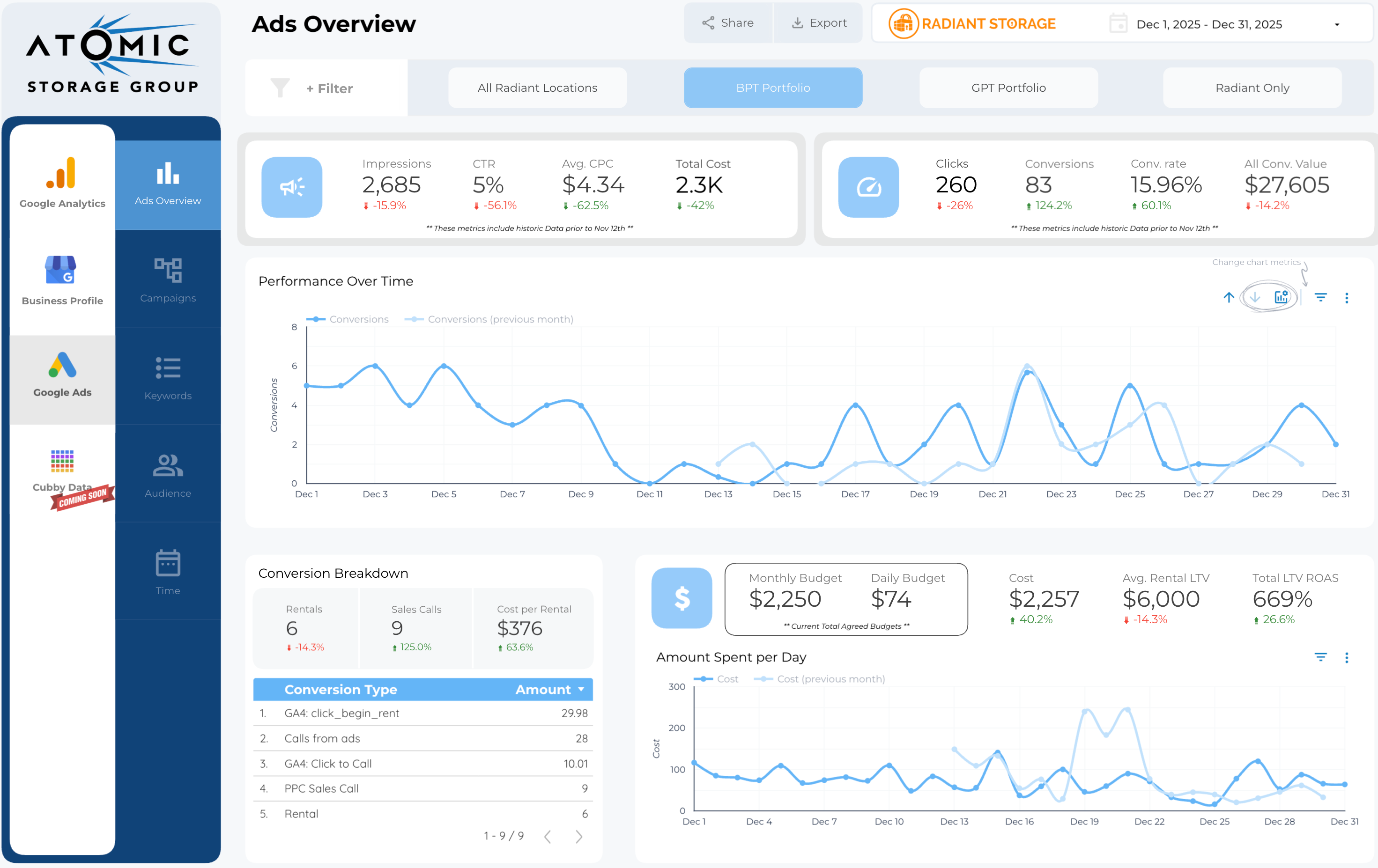Switch to Google Analytics tab
This screenshot has width=1378, height=868.
coord(62,182)
